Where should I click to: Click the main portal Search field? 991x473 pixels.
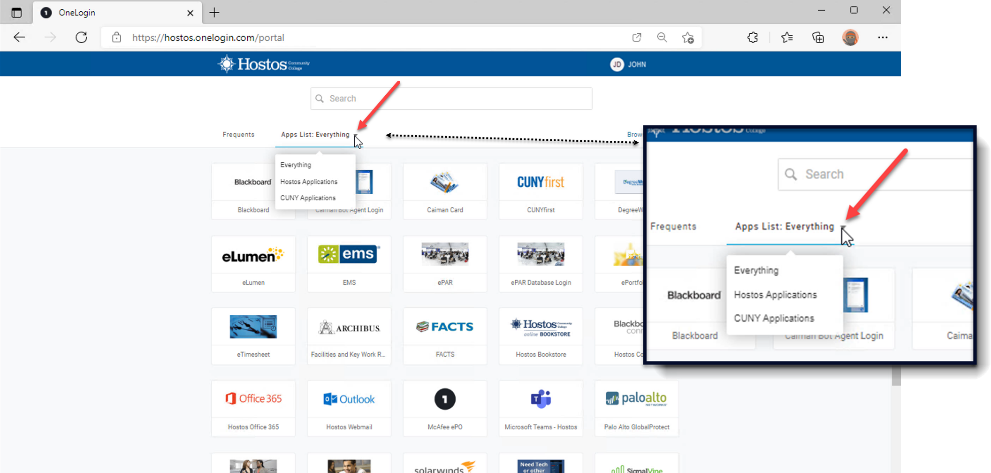coord(451,99)
